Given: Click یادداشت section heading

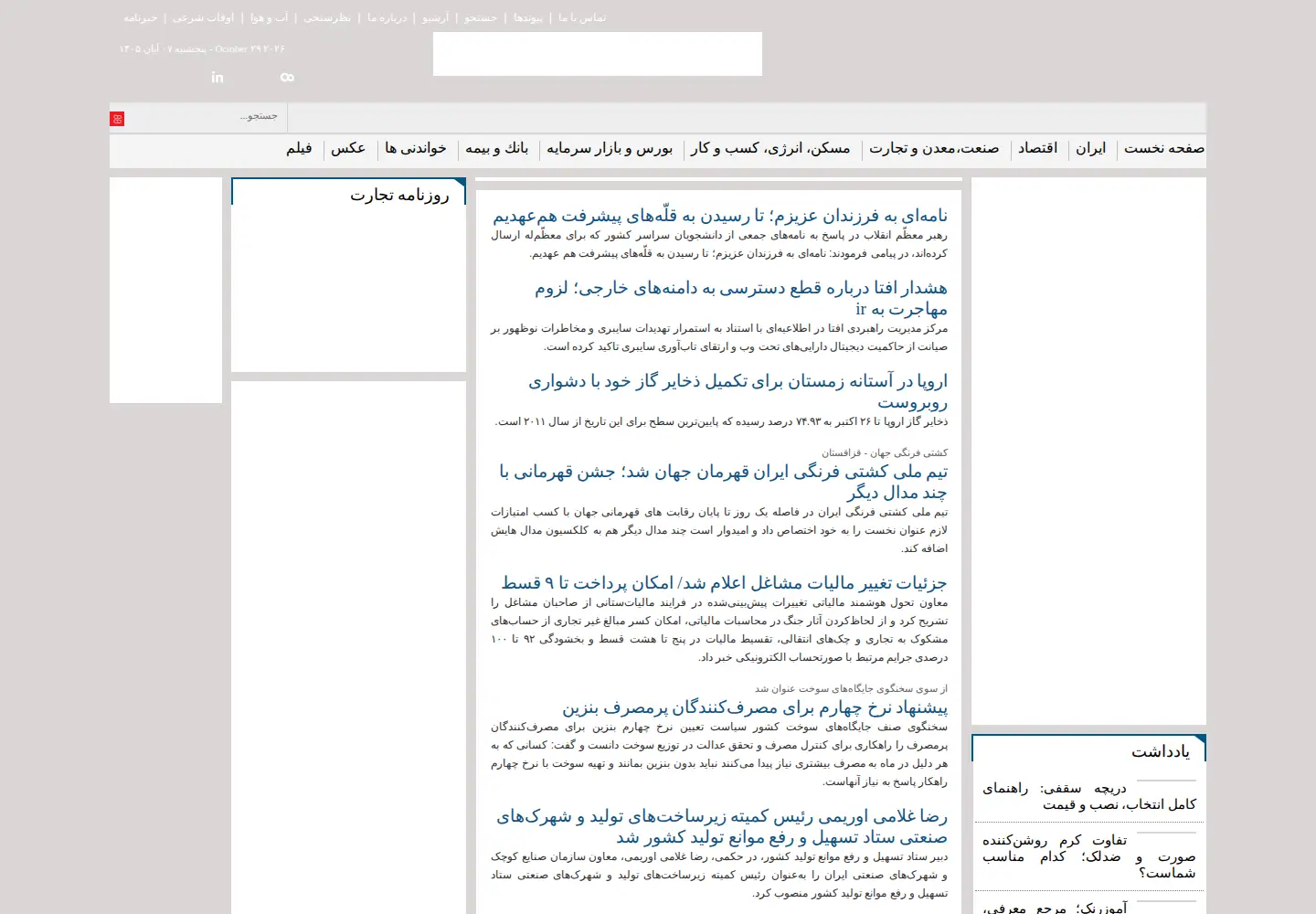Looking at the screenshot, I should [x=1161, y=751].
